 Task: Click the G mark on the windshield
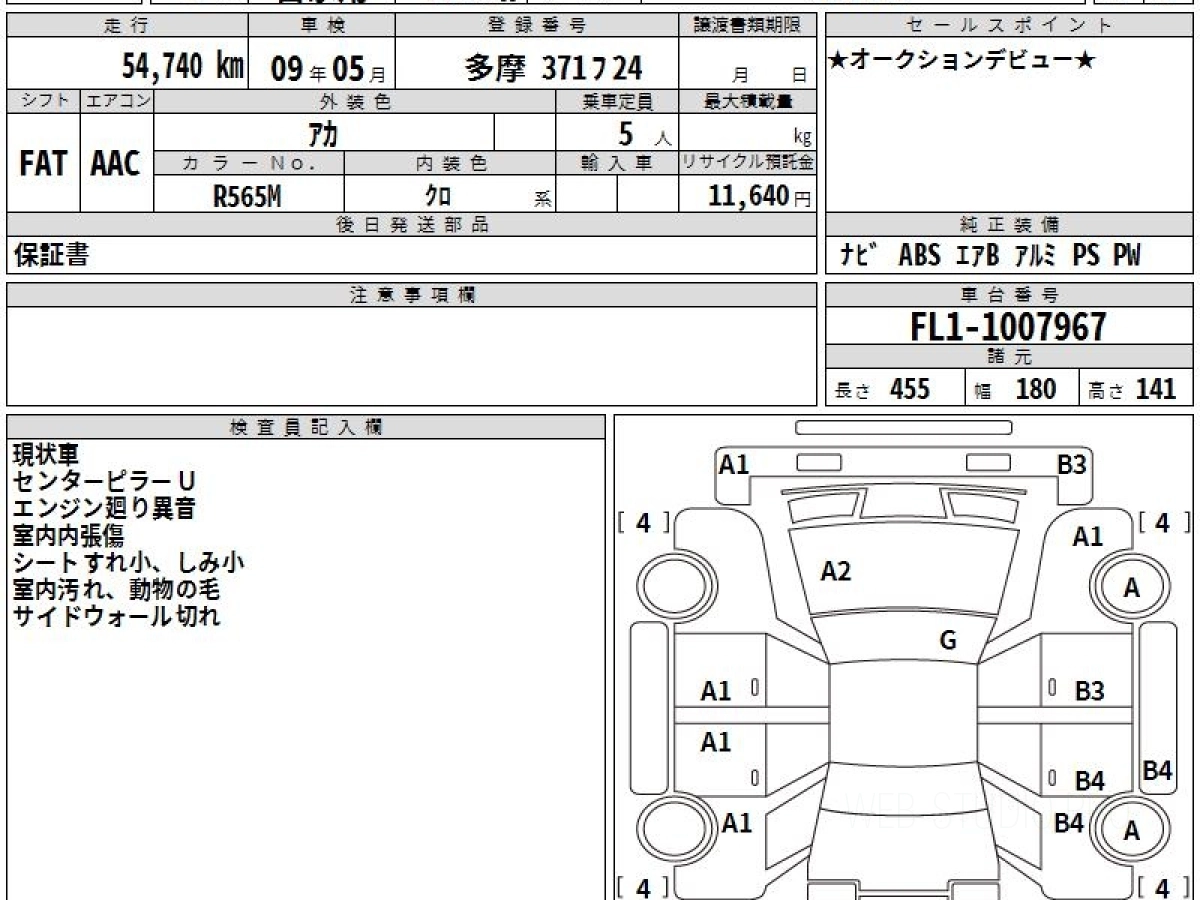click(x=948, y=641)
